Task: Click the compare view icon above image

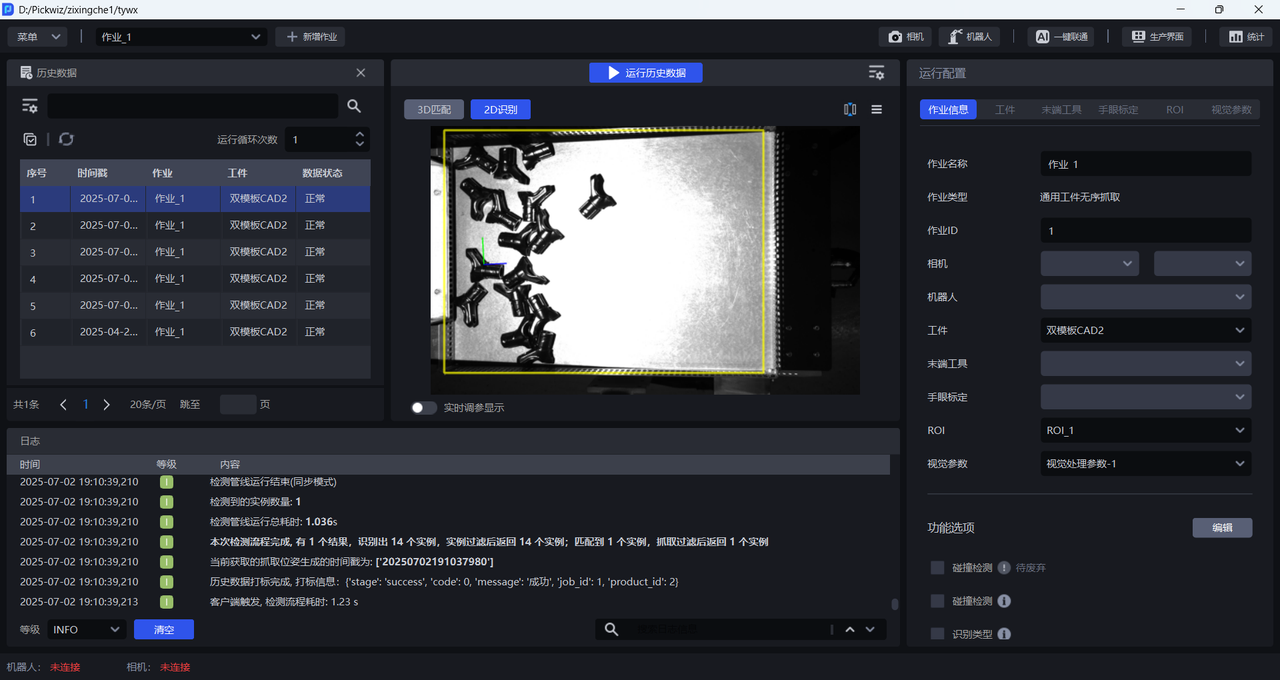Action: (x=850, y=110)
